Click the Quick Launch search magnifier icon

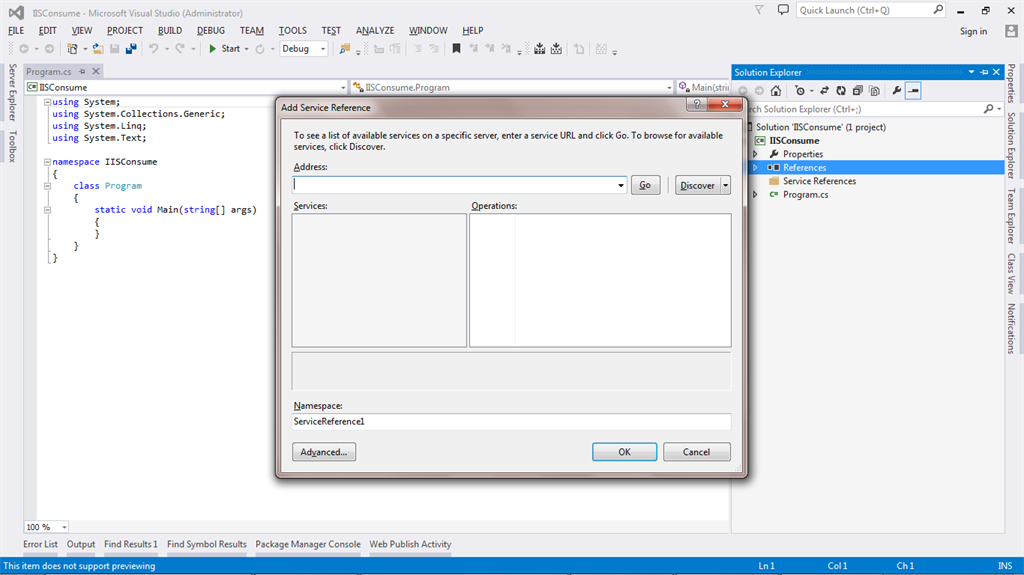[x=938, y=10]
